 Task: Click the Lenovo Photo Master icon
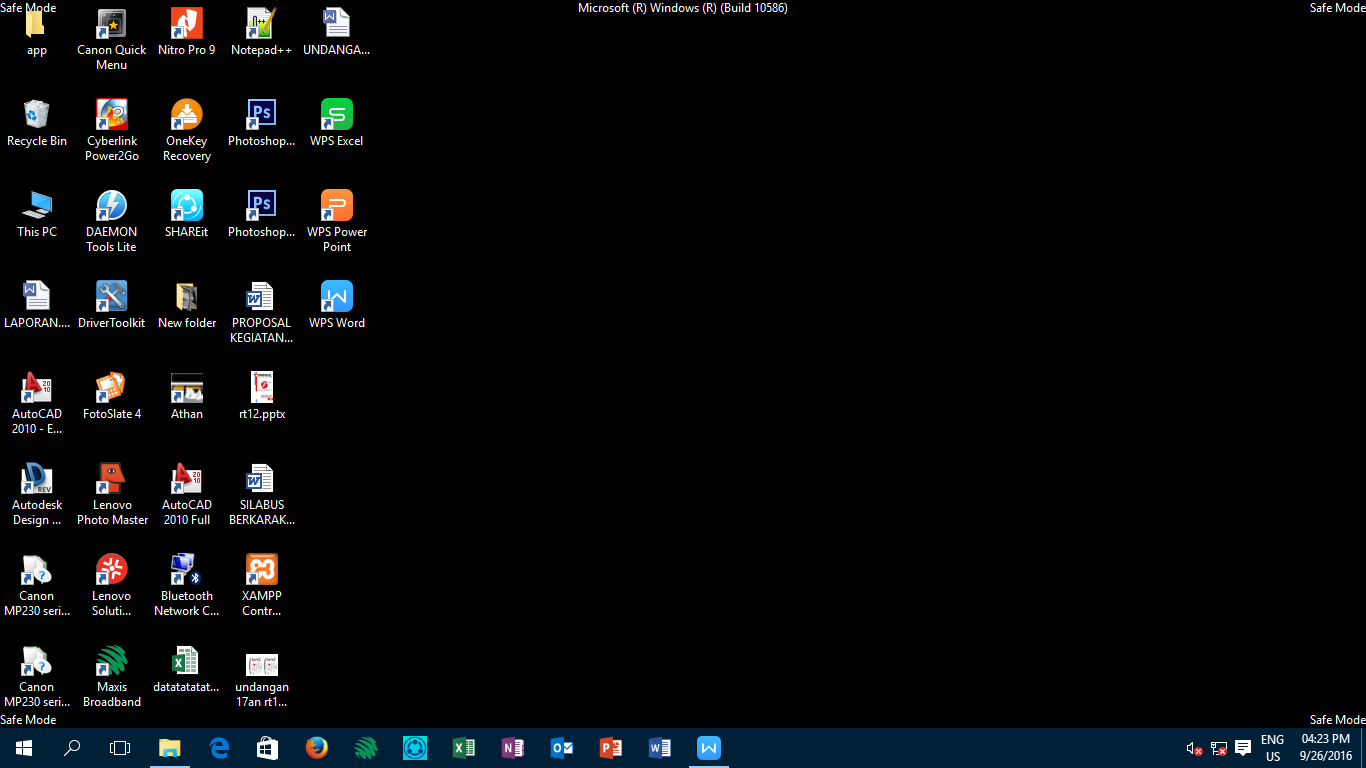point(112,495)
